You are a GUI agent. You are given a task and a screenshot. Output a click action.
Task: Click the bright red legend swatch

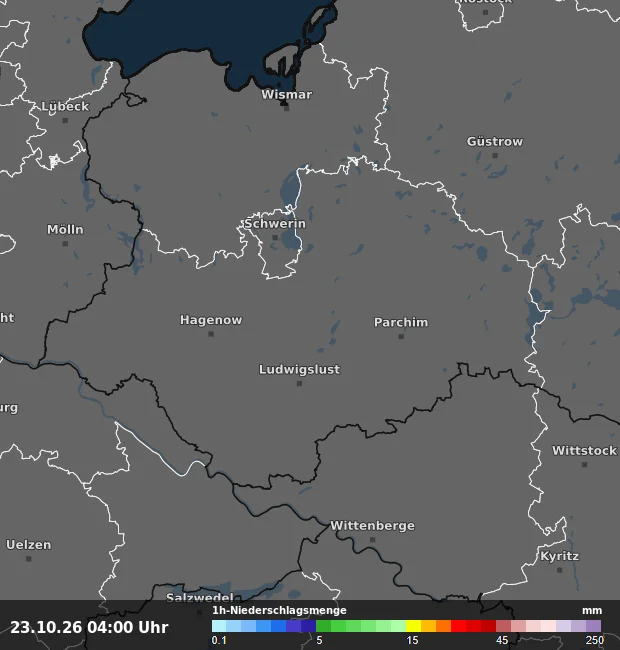(x=458, y=626)
